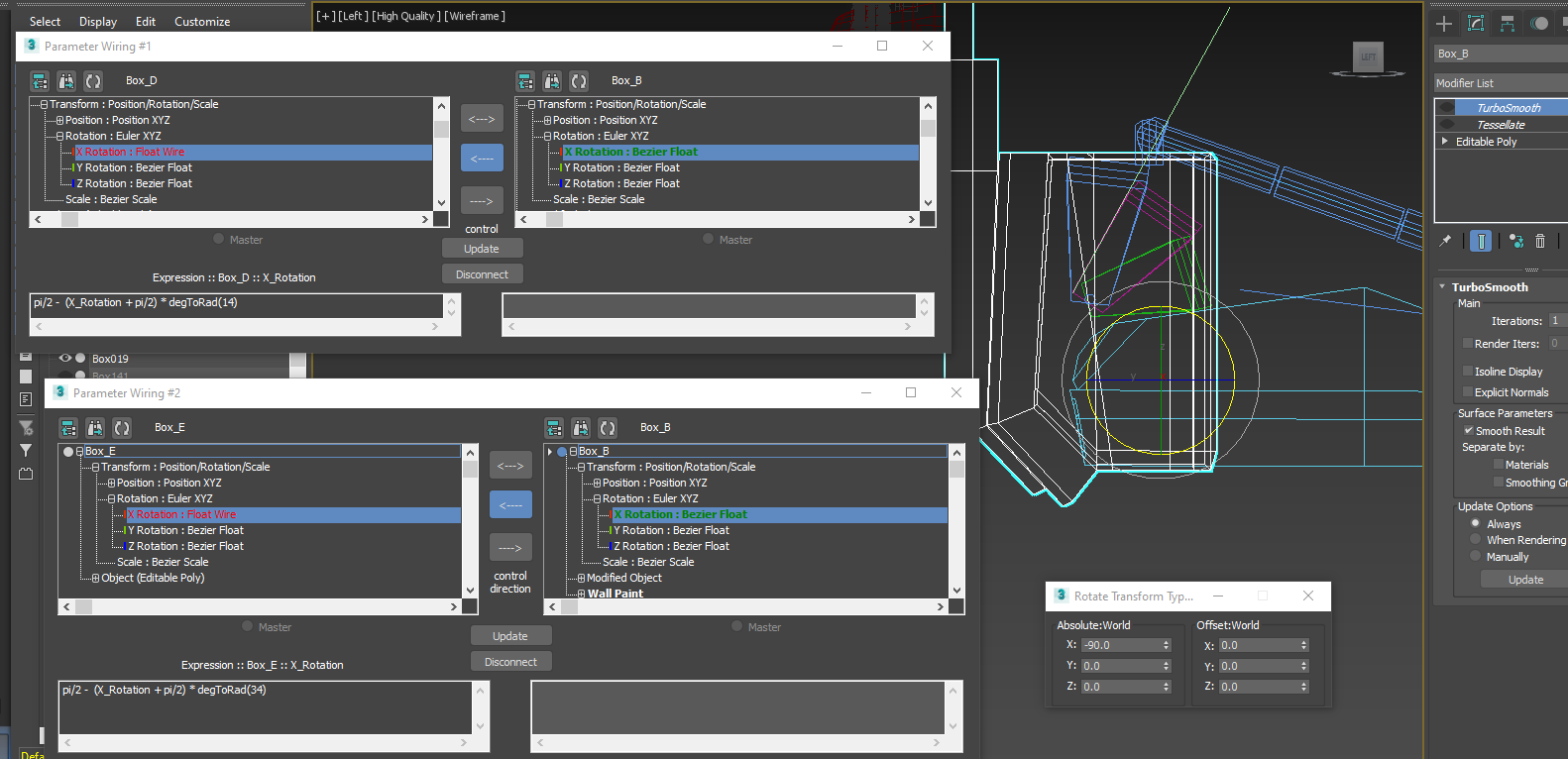1568x759 pixels.
Task: Select the Always update option radio
Action: coord(1475,524)
